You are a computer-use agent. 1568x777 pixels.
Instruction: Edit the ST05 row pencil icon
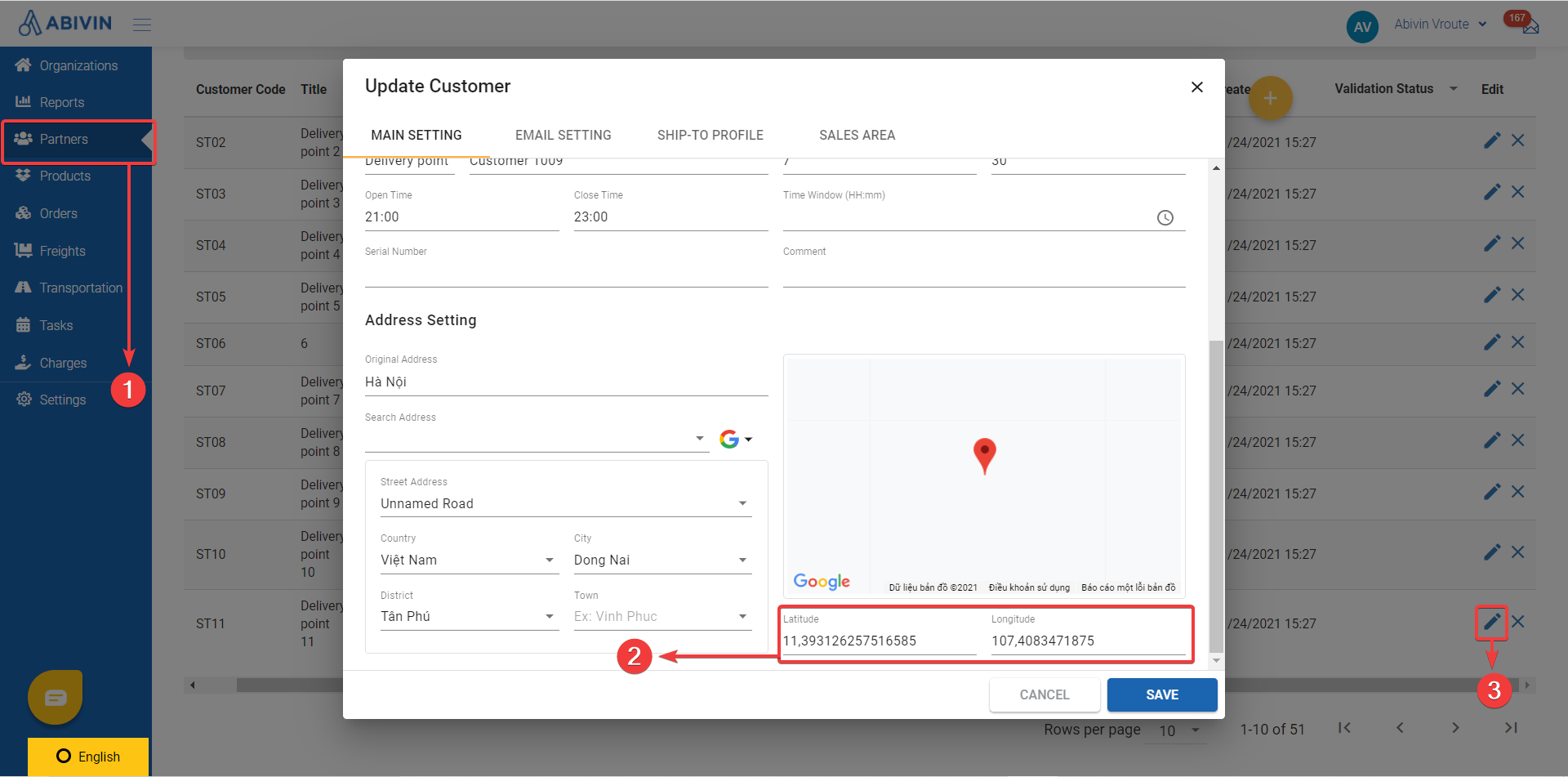pos(1492,295)
